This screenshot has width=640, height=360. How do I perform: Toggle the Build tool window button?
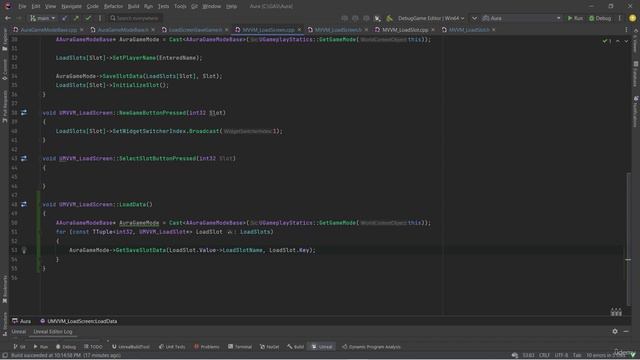pyautogui.click(x=296, y=347)
